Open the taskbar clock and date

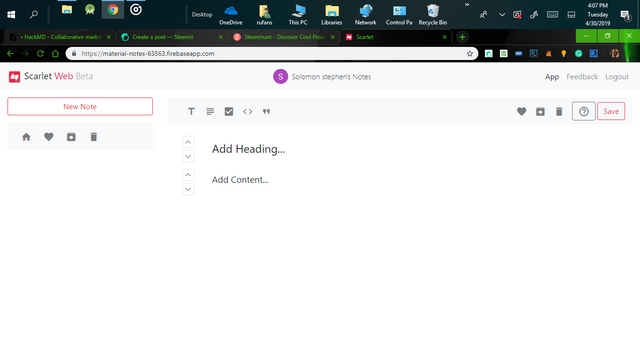pos(598,15)
